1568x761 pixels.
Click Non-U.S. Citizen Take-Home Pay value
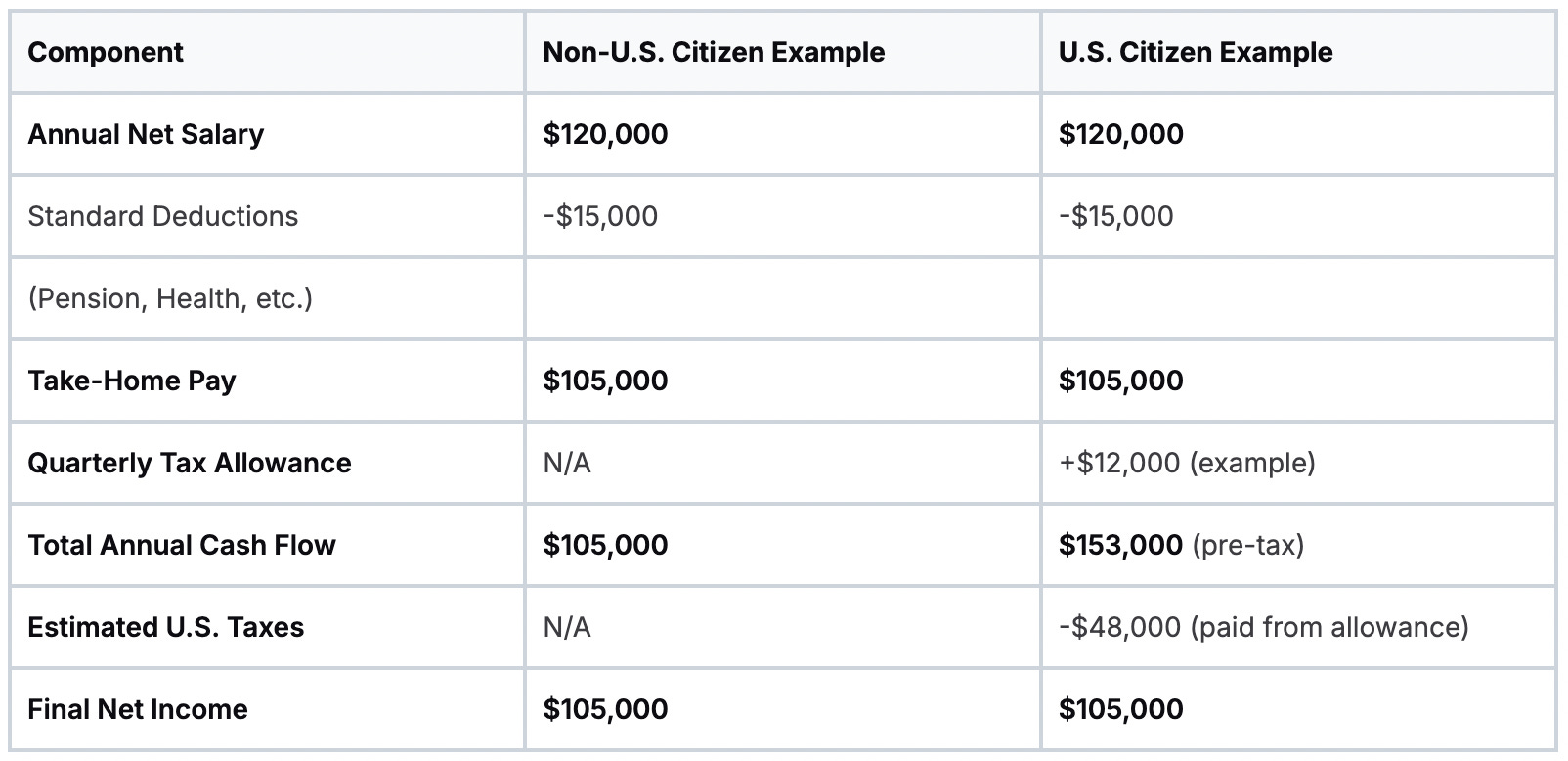coord(605,380)
